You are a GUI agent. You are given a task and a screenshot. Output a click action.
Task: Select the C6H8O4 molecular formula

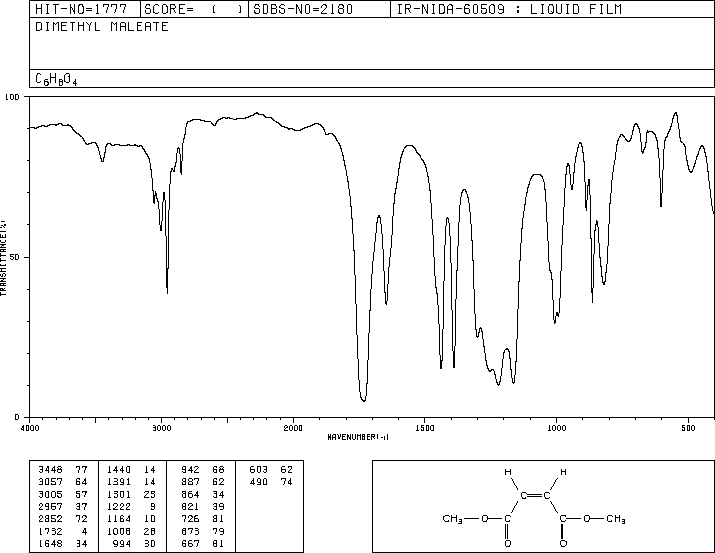[56, 79]
